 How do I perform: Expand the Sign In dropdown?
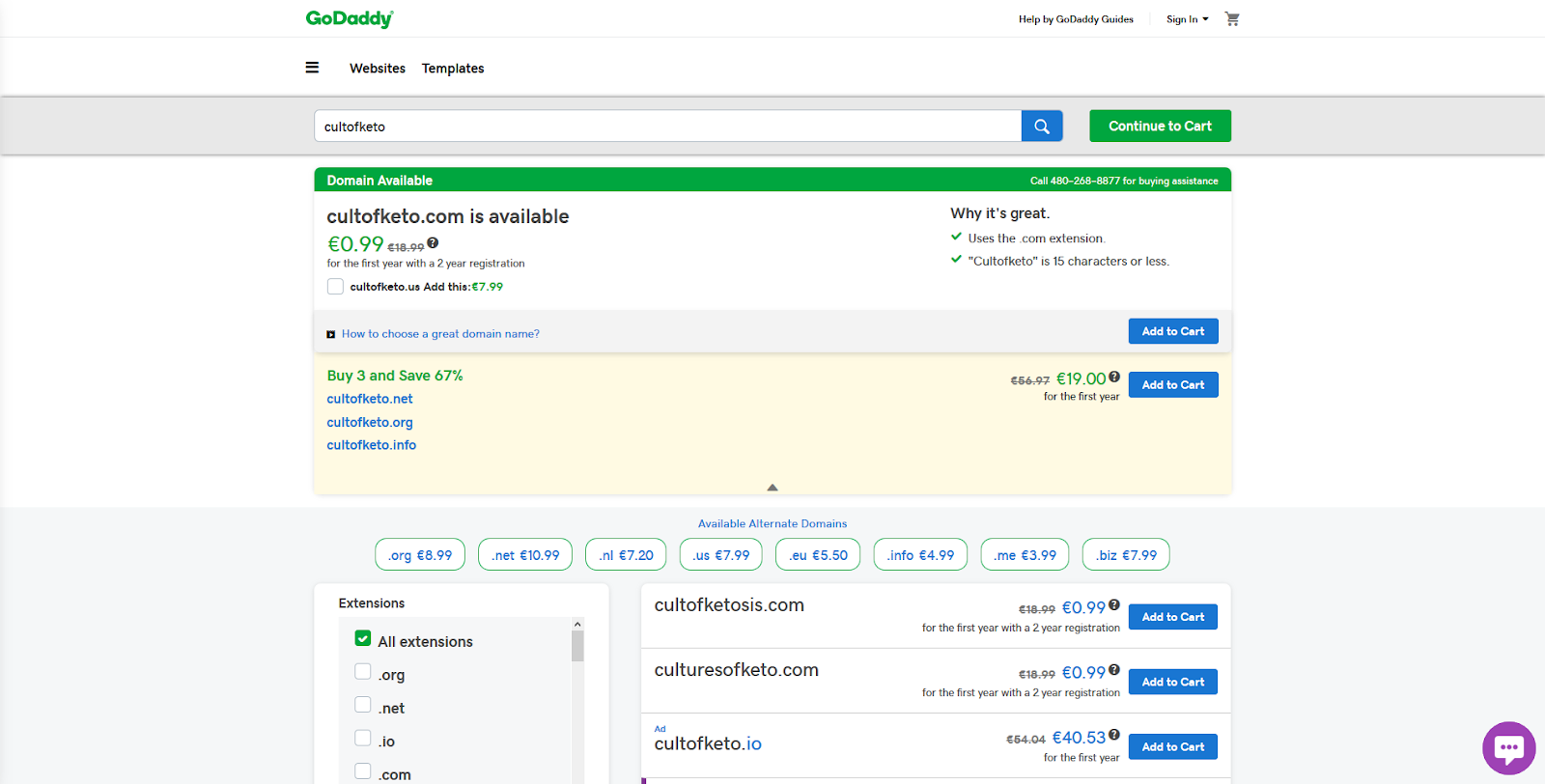point(1187,19)
